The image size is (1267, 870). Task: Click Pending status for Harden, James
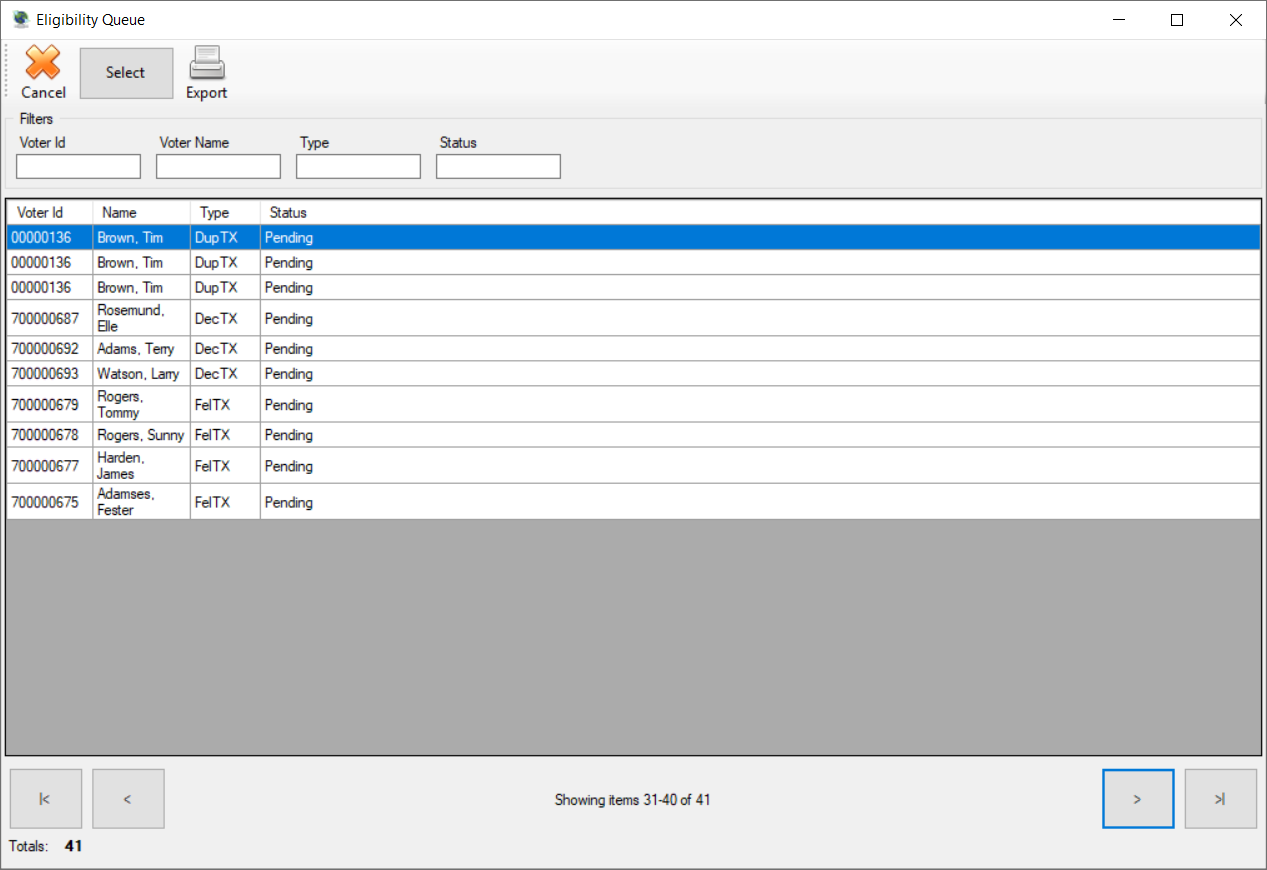(x=760, y=466)
